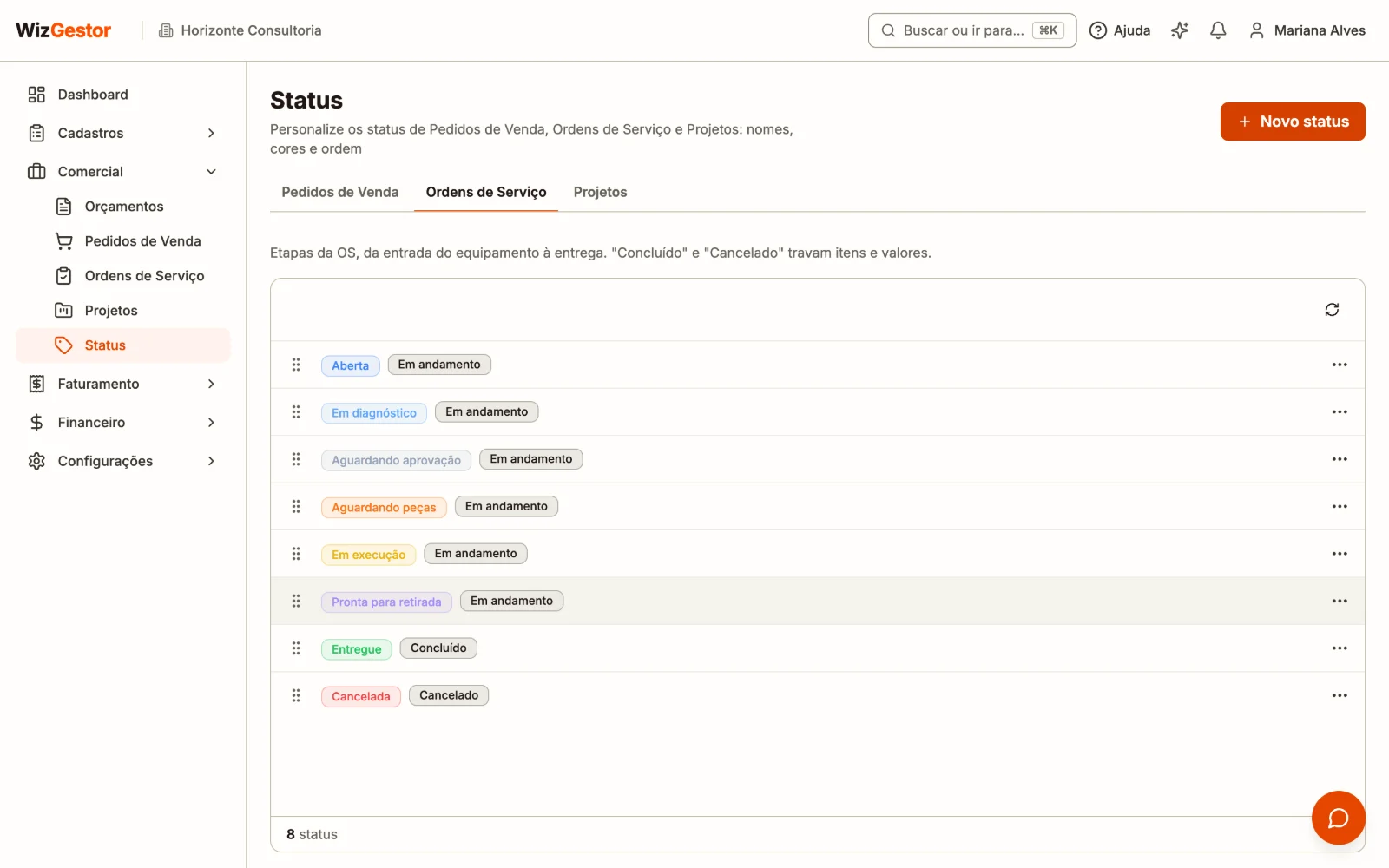Click the Buscar ou ir para search field

(x=972, y=30)
